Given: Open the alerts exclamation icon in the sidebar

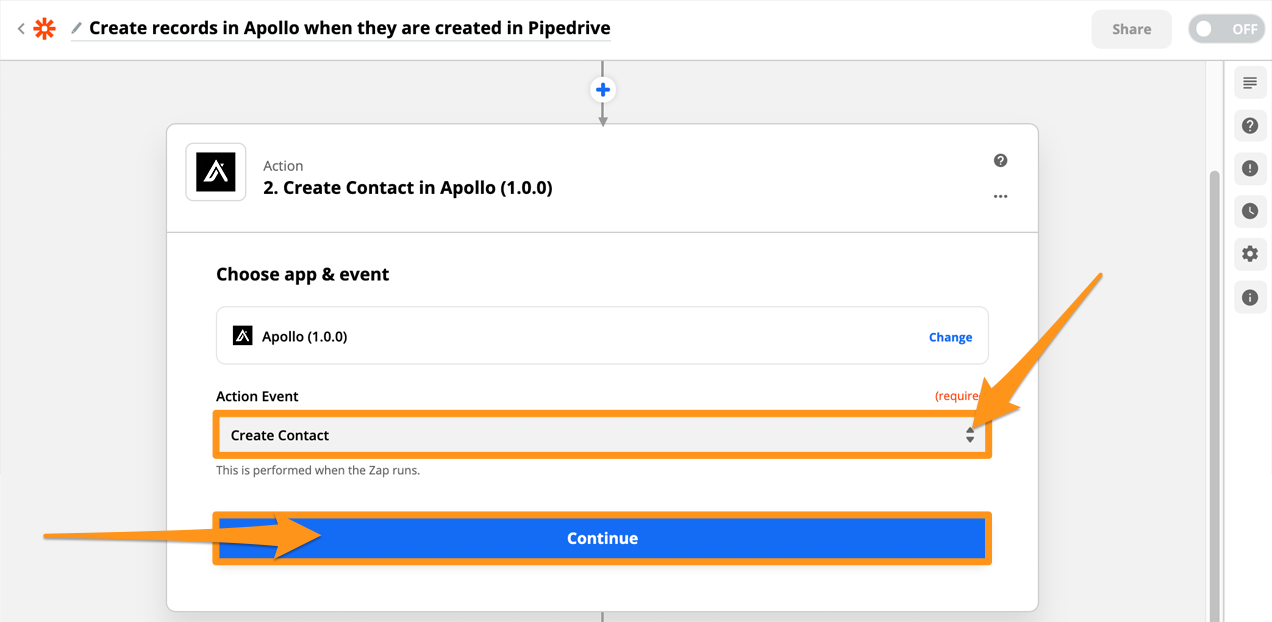Looking at the screenshot, I should [x=1250, y=168].
